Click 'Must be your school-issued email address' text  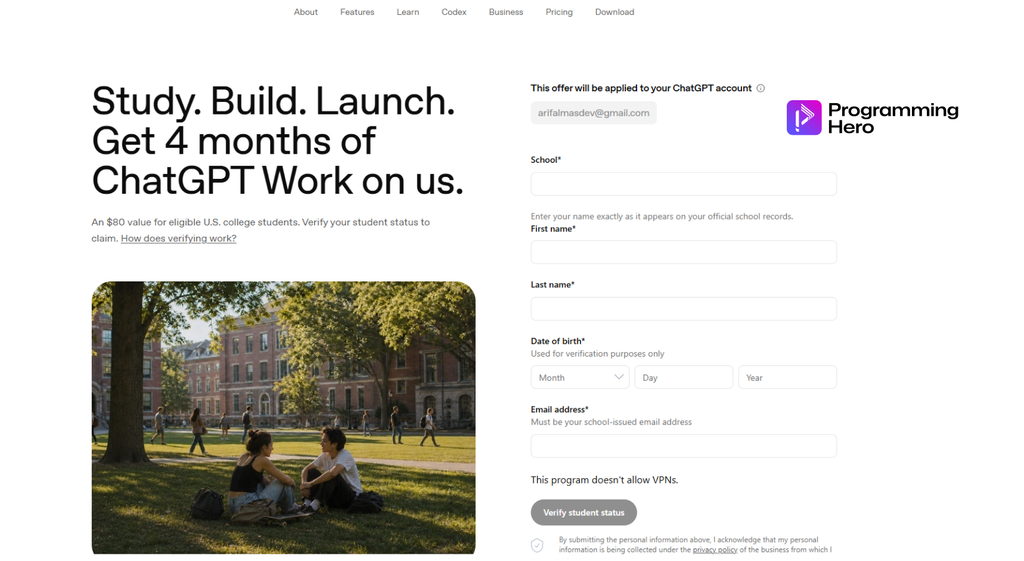[611, 423]
